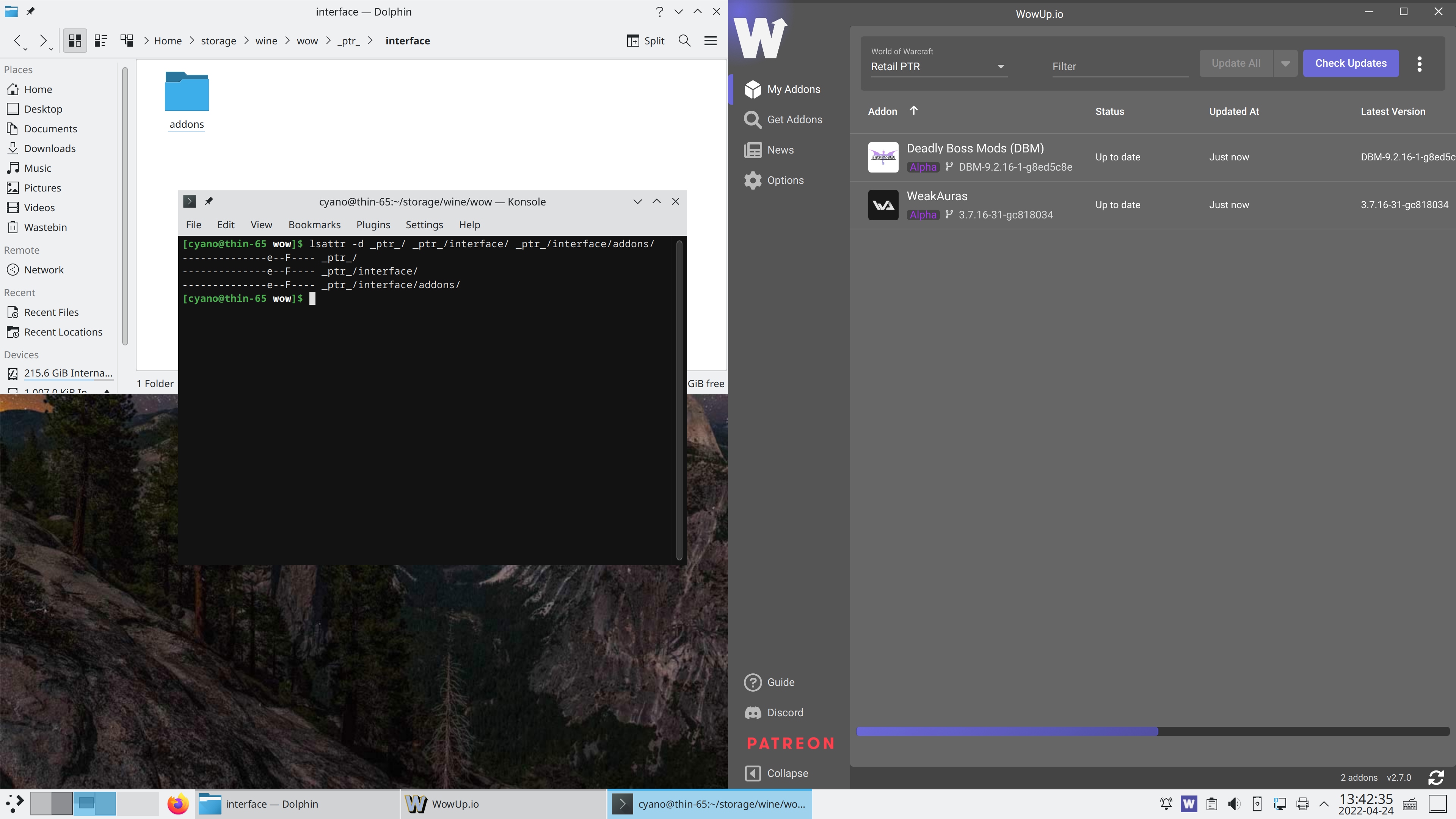Image resolution: width=1456 pixels, height=819 pixels.
Task: Click the purple progress bar in WowUp
Action: [x=1007, y=731]
